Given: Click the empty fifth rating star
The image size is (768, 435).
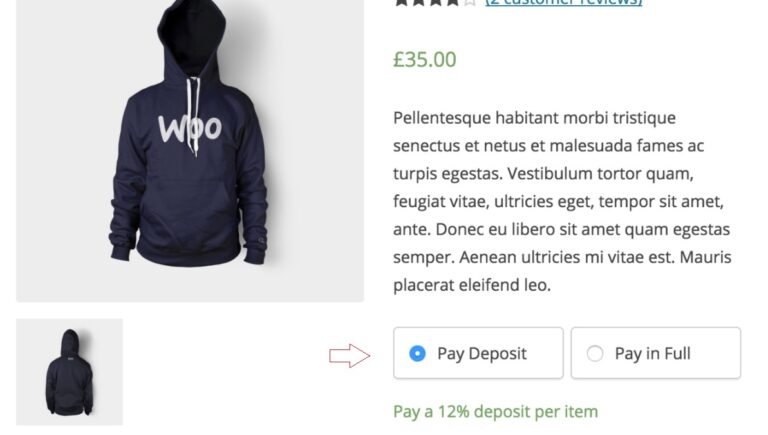Looking at the screenshot, I should coord(470,3).
